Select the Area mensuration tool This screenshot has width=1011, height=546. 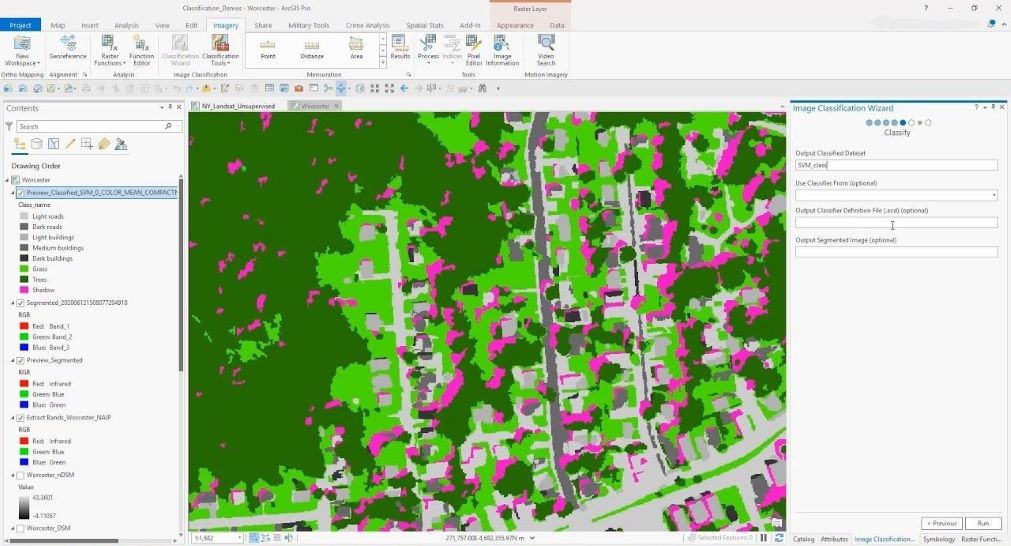(x=356, y=50)
